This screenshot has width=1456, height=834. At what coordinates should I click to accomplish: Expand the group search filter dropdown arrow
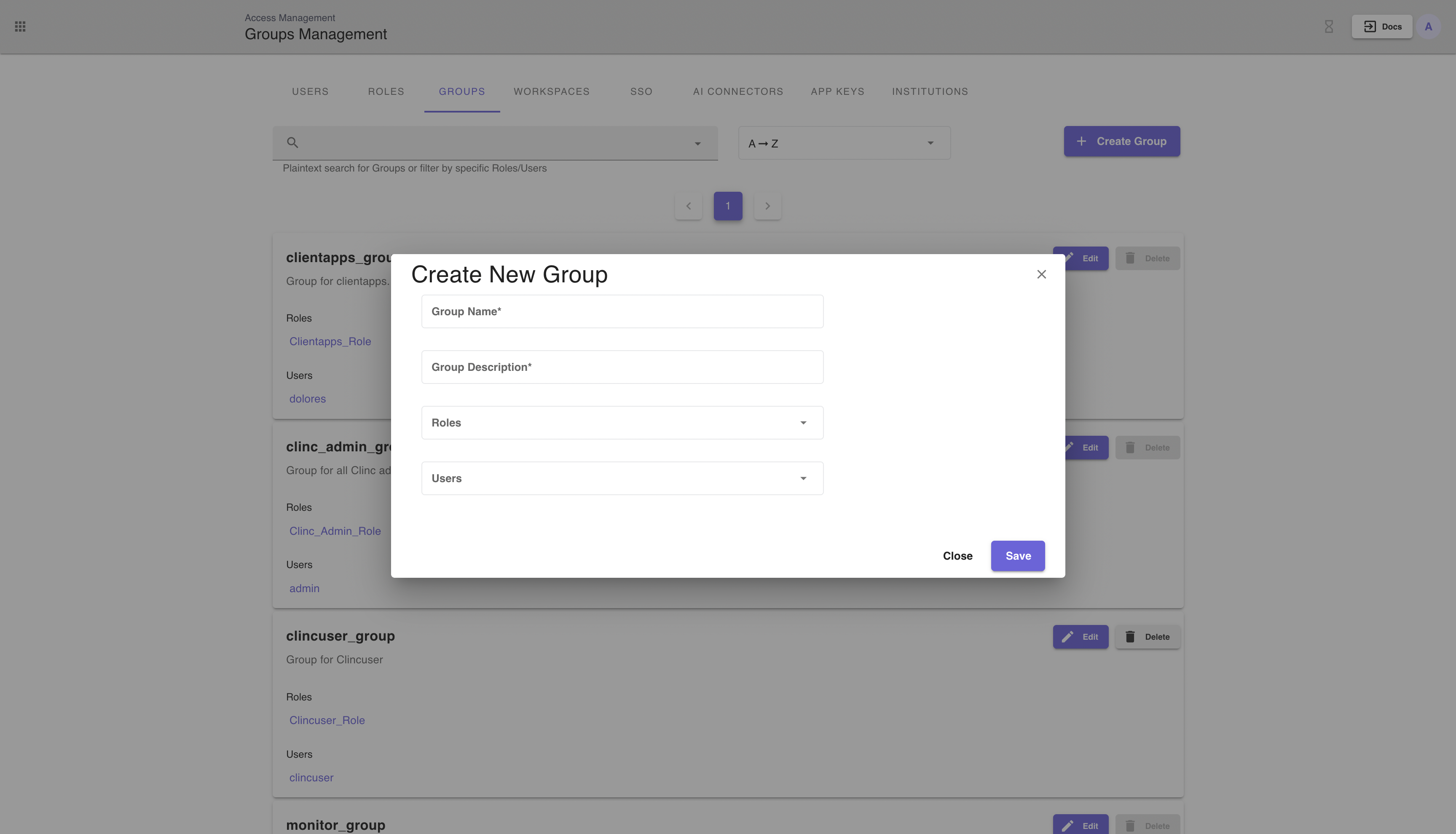pyautogui.click(x=697, y=143)
